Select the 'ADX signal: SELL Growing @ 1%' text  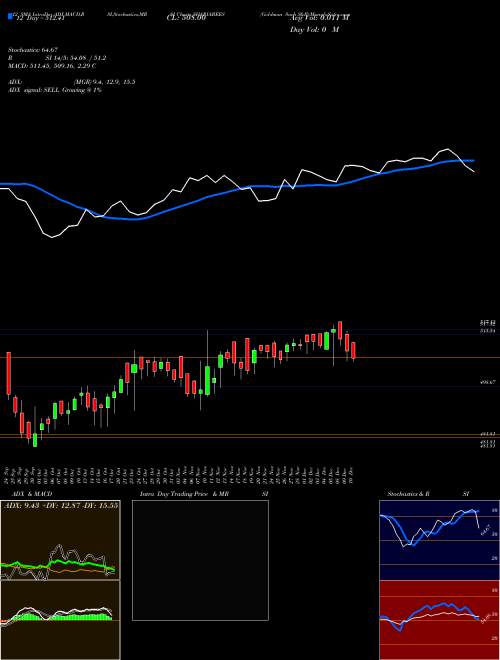pos(55,90)
